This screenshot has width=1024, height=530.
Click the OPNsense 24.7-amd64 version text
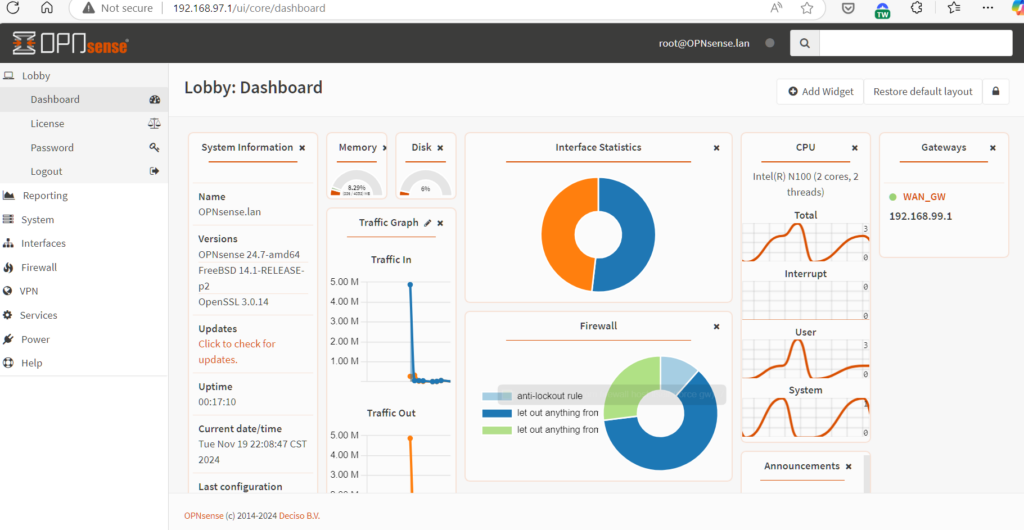click(x=249, y=255)
